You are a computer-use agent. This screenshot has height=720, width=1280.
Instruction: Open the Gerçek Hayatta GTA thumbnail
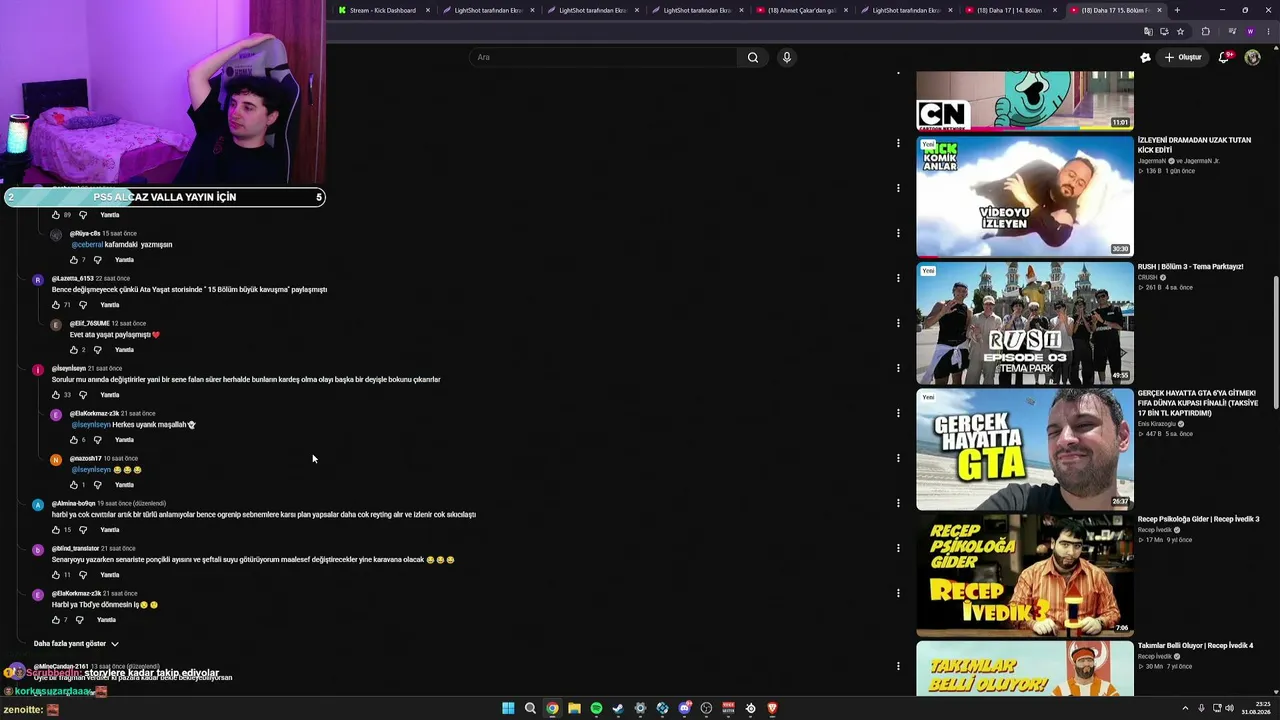pos(1025,449)
